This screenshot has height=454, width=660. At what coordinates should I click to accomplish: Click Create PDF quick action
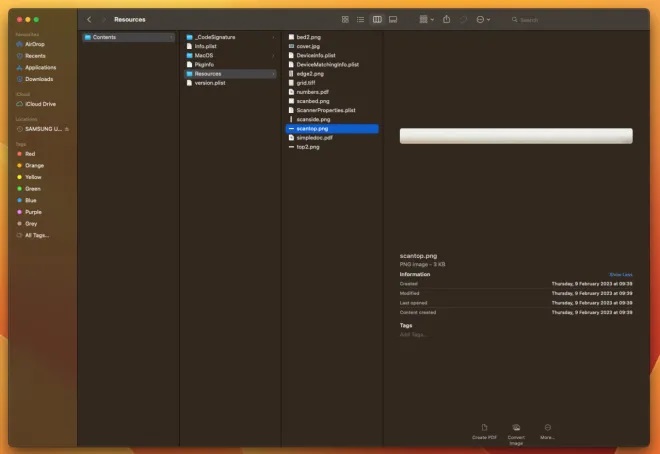pos(486,431)
